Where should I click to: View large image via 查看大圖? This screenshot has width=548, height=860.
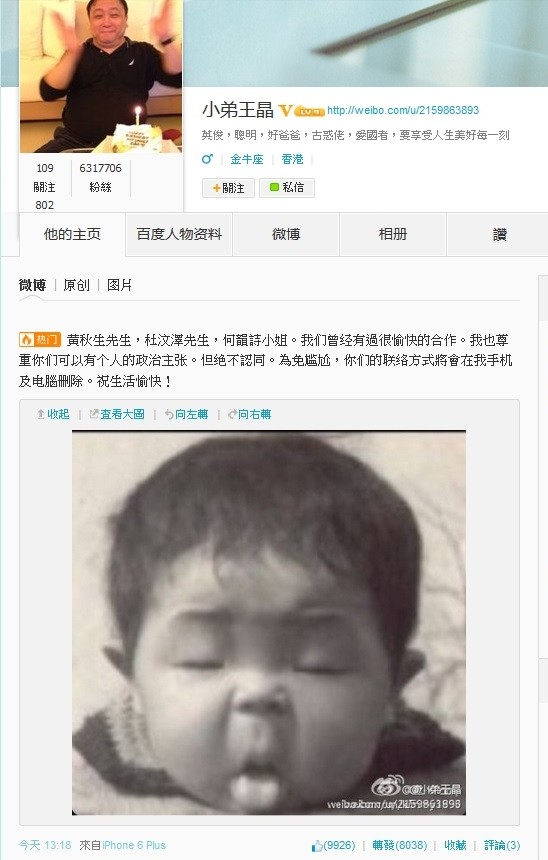point(117,414)
